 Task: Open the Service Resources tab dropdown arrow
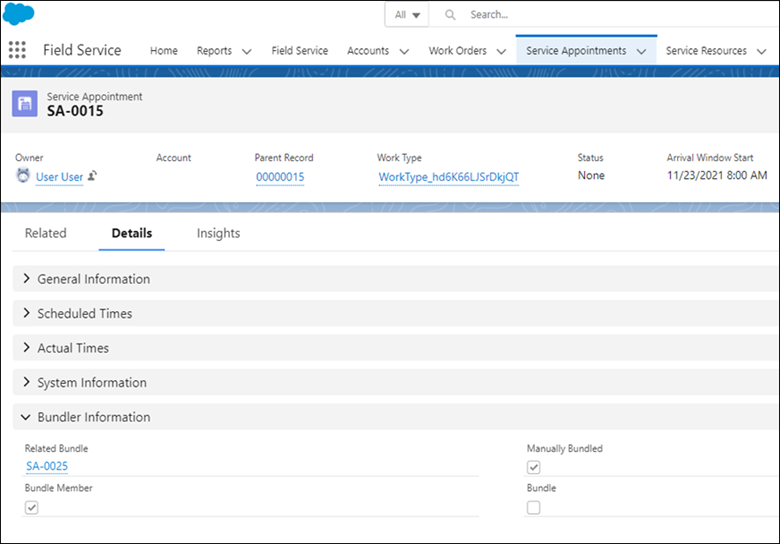tap(761, 51)
